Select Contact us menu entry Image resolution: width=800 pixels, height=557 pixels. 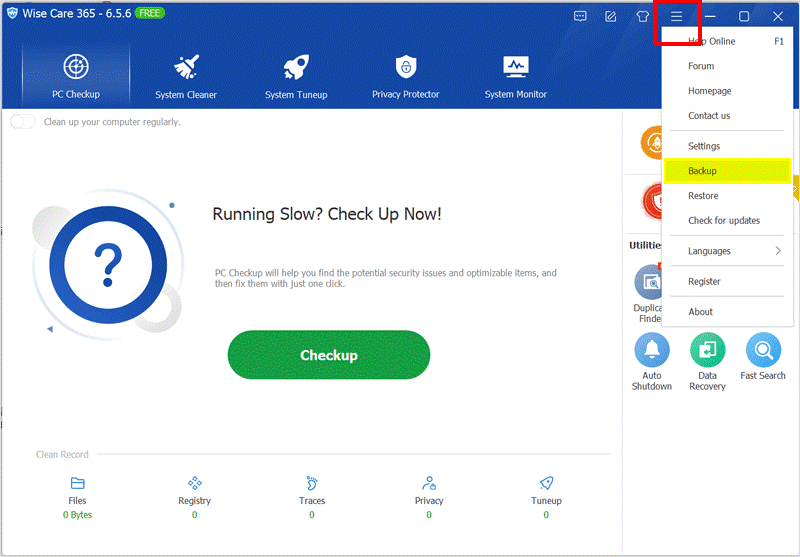pyautogui.click(x=727, y=116)
